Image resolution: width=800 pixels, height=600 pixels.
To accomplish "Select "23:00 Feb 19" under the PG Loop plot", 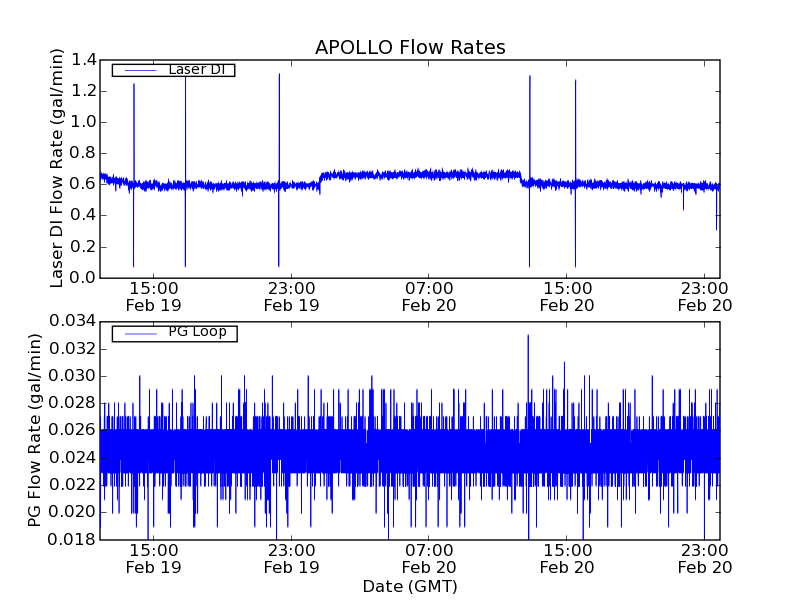I will point(291,559).
